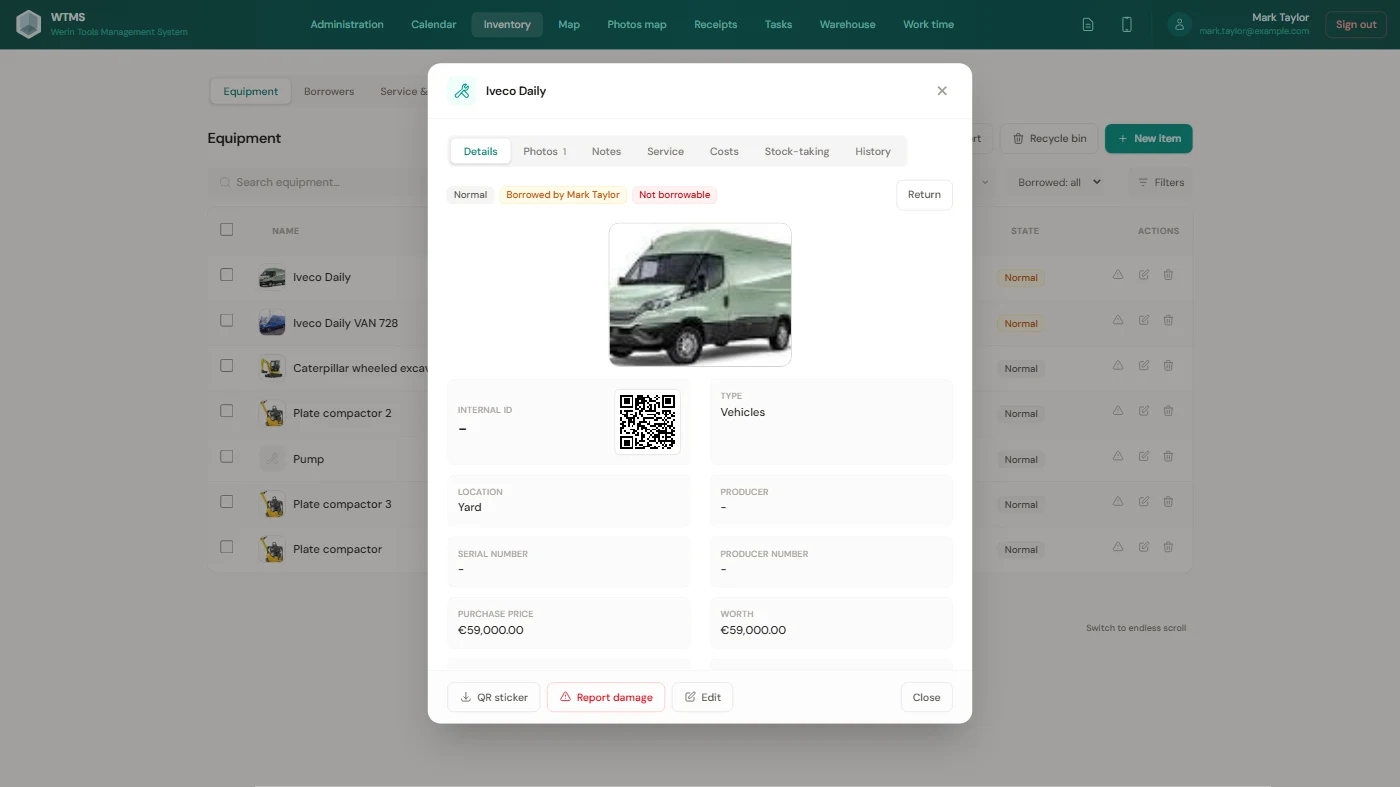This screenshot has height=787, width=1400.
Task: Click Switch to endless scroll link
Action: 1136,628
